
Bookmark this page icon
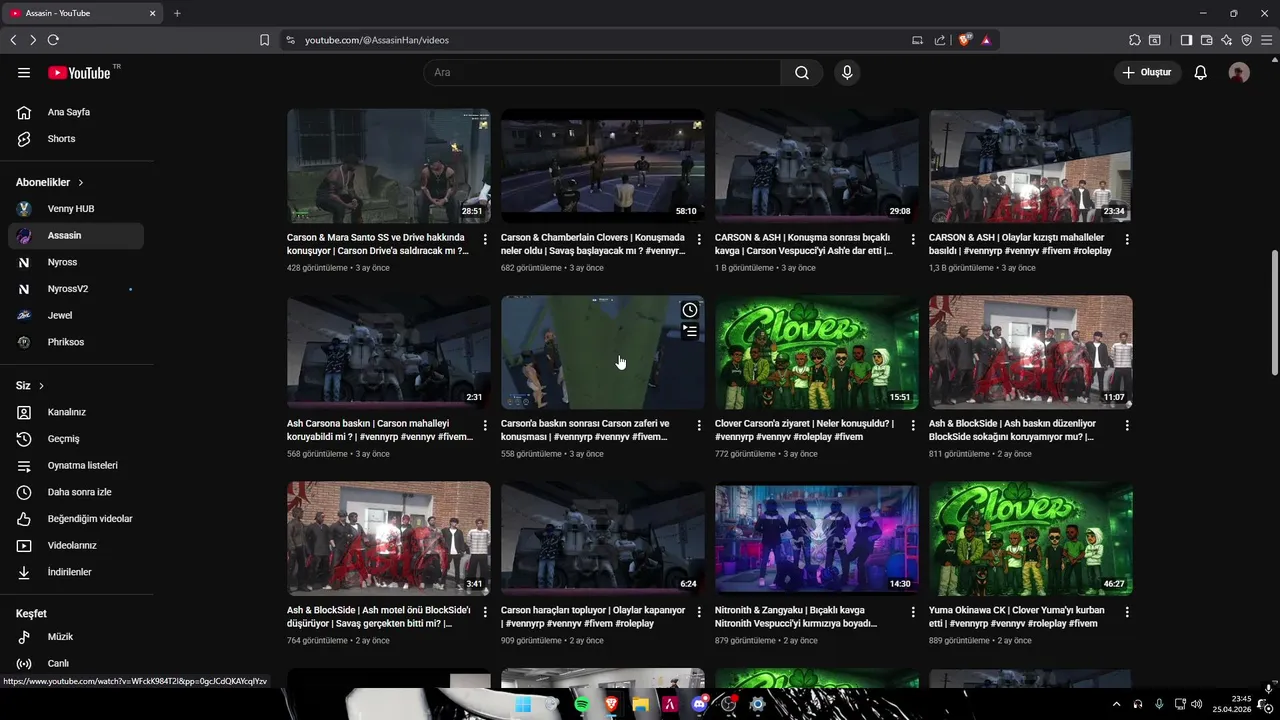pyautogui.click(x=264, y=40)
